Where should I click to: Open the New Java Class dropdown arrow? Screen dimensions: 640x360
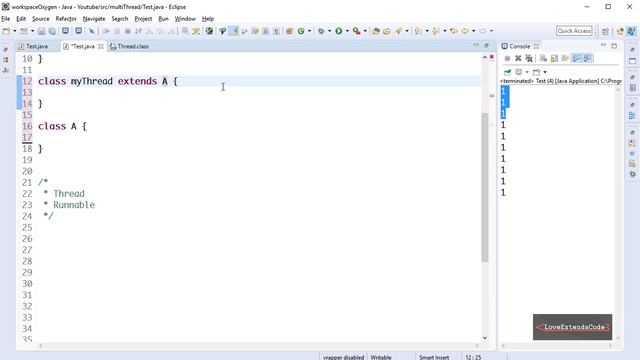[x=309, y=31]
